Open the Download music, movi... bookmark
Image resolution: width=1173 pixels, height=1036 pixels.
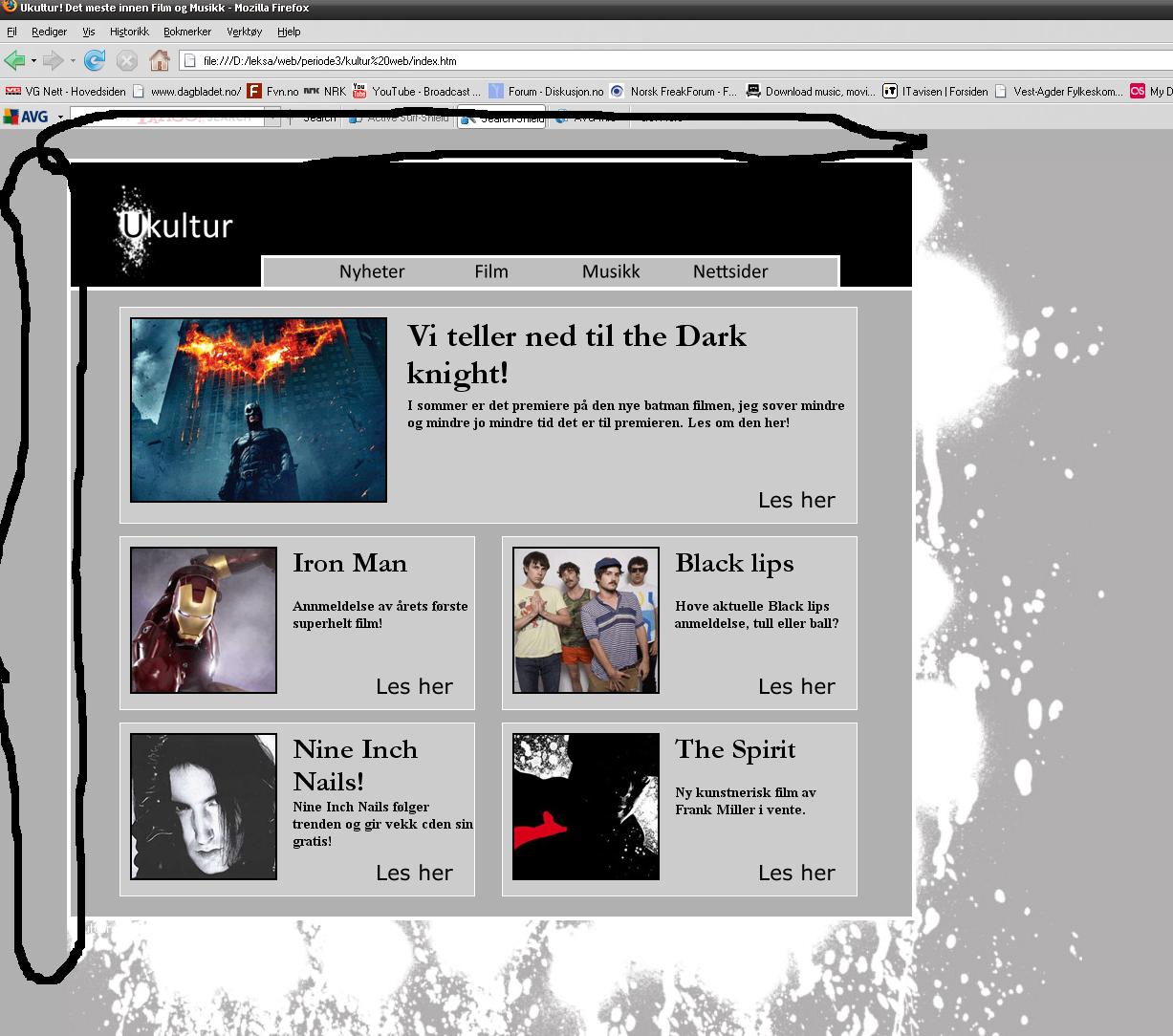pyautogui.click(x=811, y=92)
